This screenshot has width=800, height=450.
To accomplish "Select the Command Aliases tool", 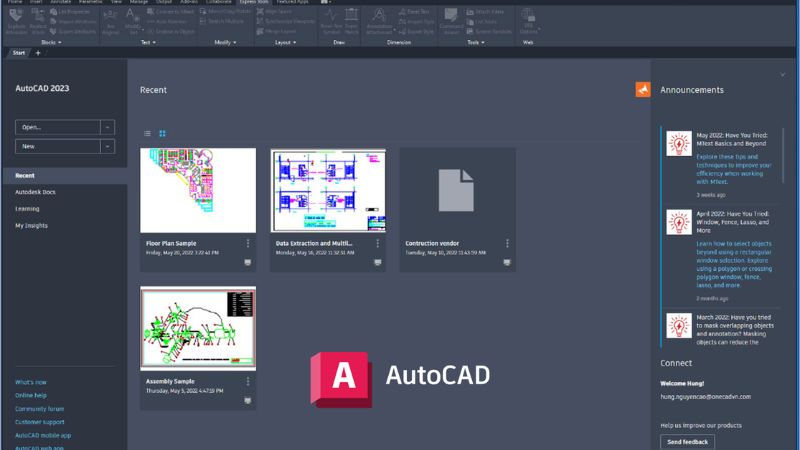I will point(451,22).
